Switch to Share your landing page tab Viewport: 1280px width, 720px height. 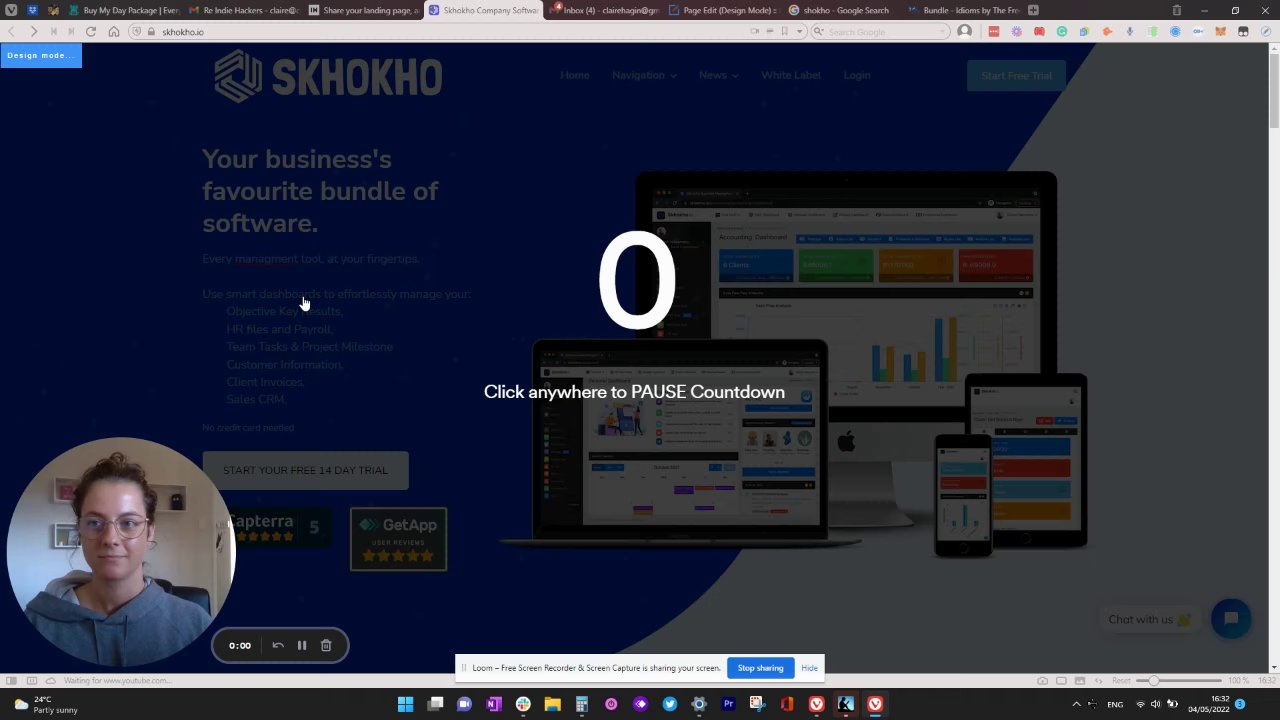point(362,10)
